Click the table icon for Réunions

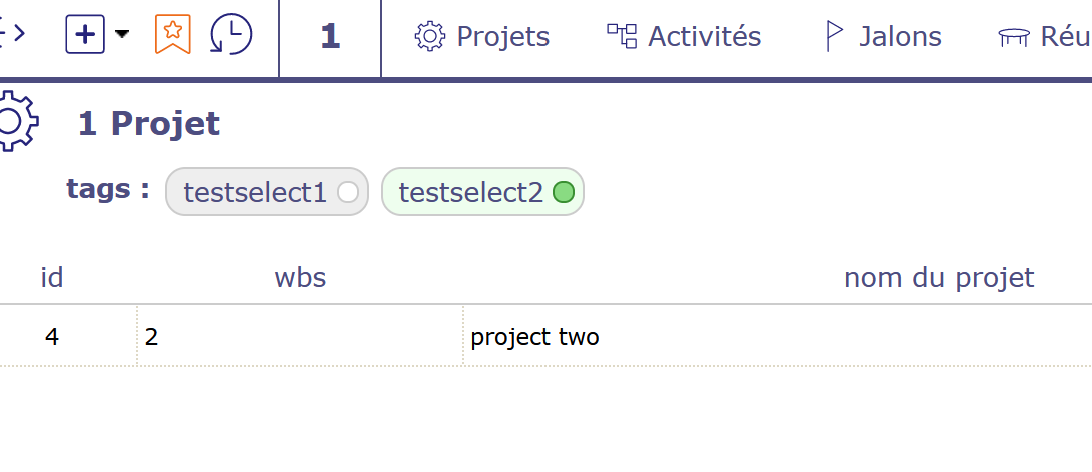1013,37
